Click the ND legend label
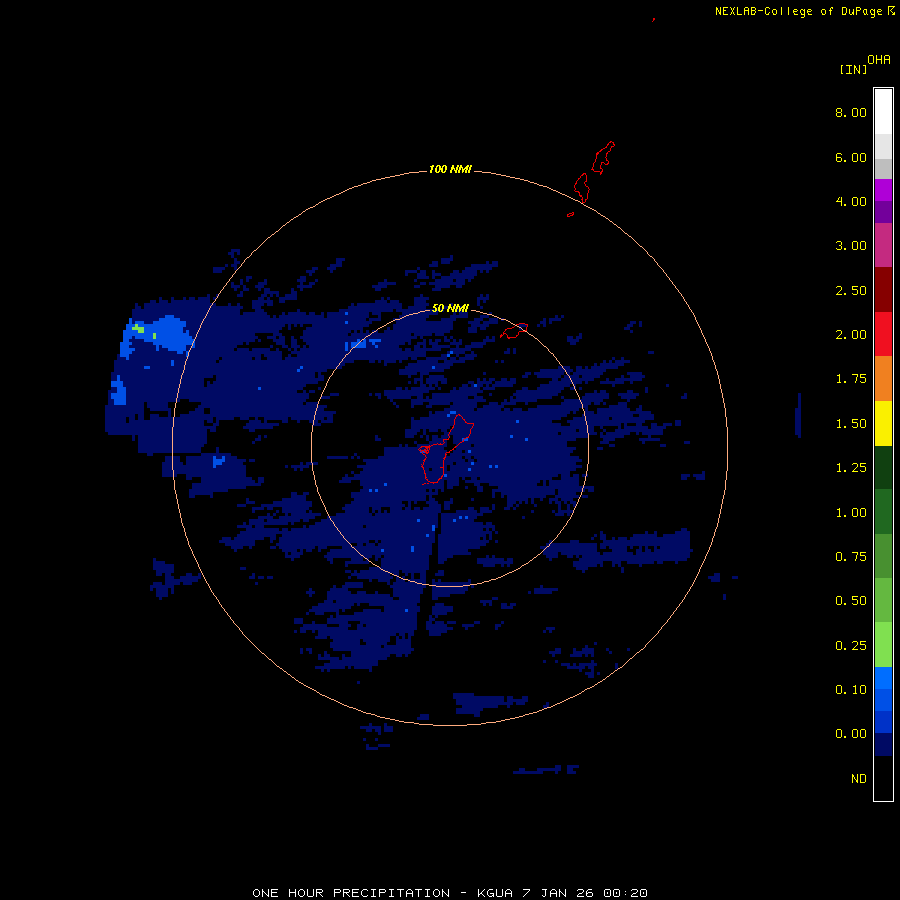The width and height of the screenshot is (900, 900). pyautogui.click(x=859, y=779)
